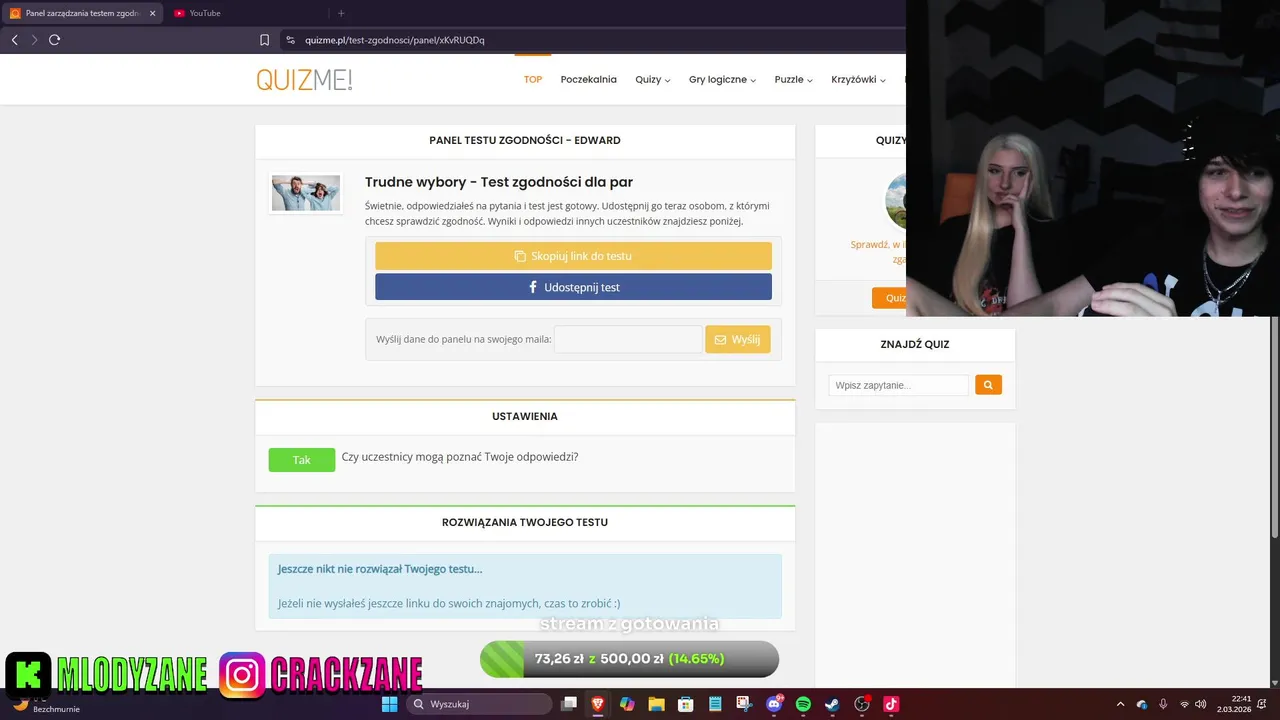Click Jeszcze nikt nie rozwiązał Twojego testu text

[380, 569]
